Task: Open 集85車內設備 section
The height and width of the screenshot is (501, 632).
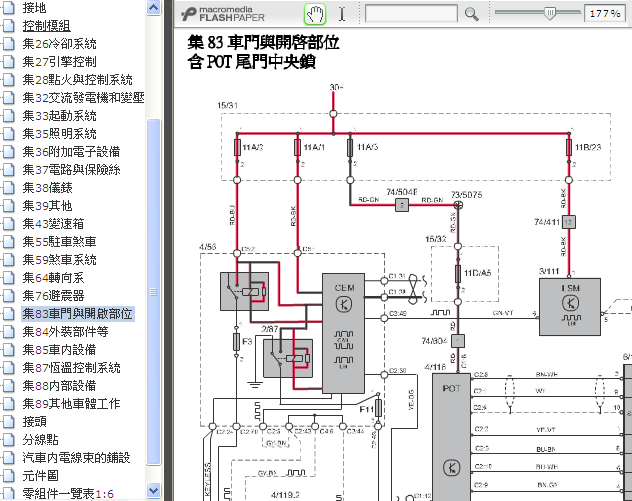Action: 59,350
